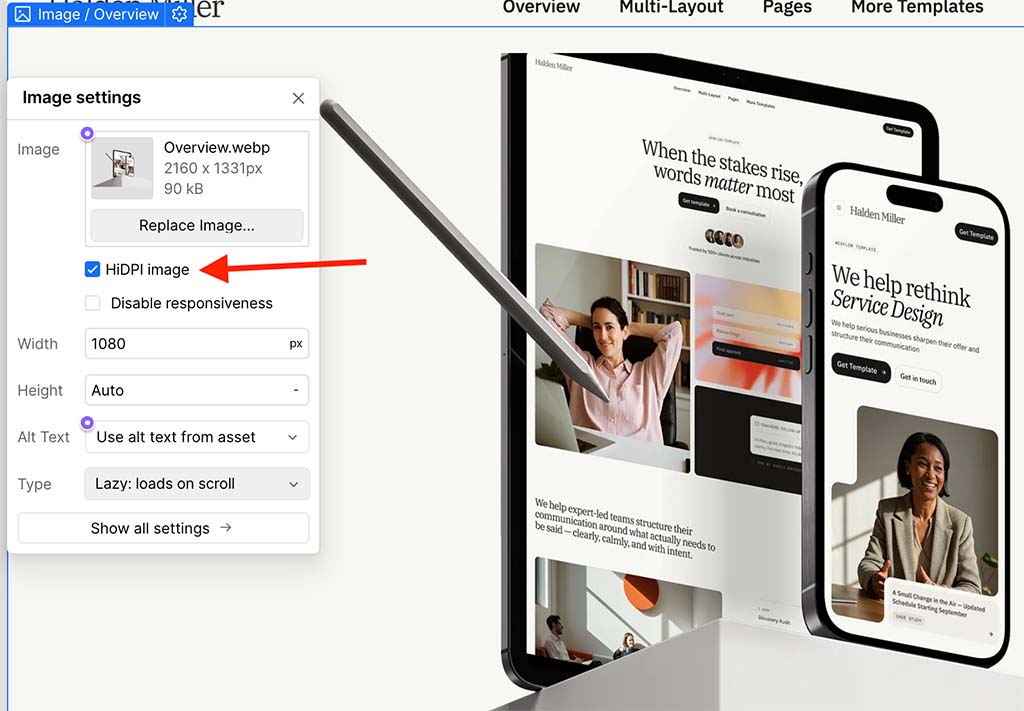Open the Overview nav link

pos(541,7)
